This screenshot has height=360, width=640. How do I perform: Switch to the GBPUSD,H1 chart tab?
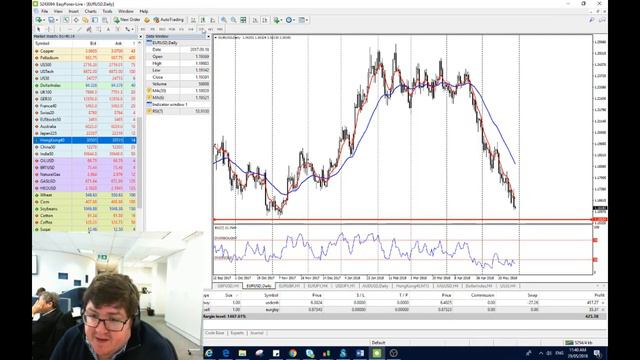pyautogui.click(x=228, y=286)
